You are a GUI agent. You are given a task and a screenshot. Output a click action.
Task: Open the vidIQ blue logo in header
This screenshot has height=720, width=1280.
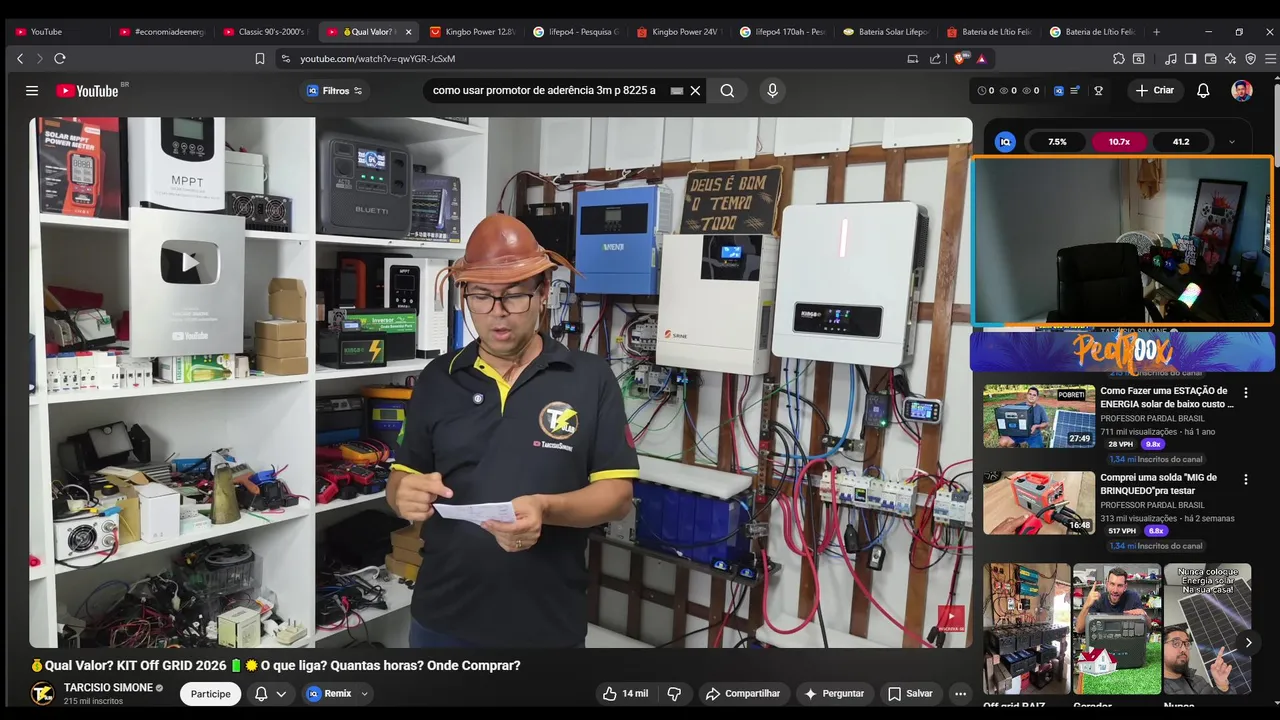[1058, 90]
